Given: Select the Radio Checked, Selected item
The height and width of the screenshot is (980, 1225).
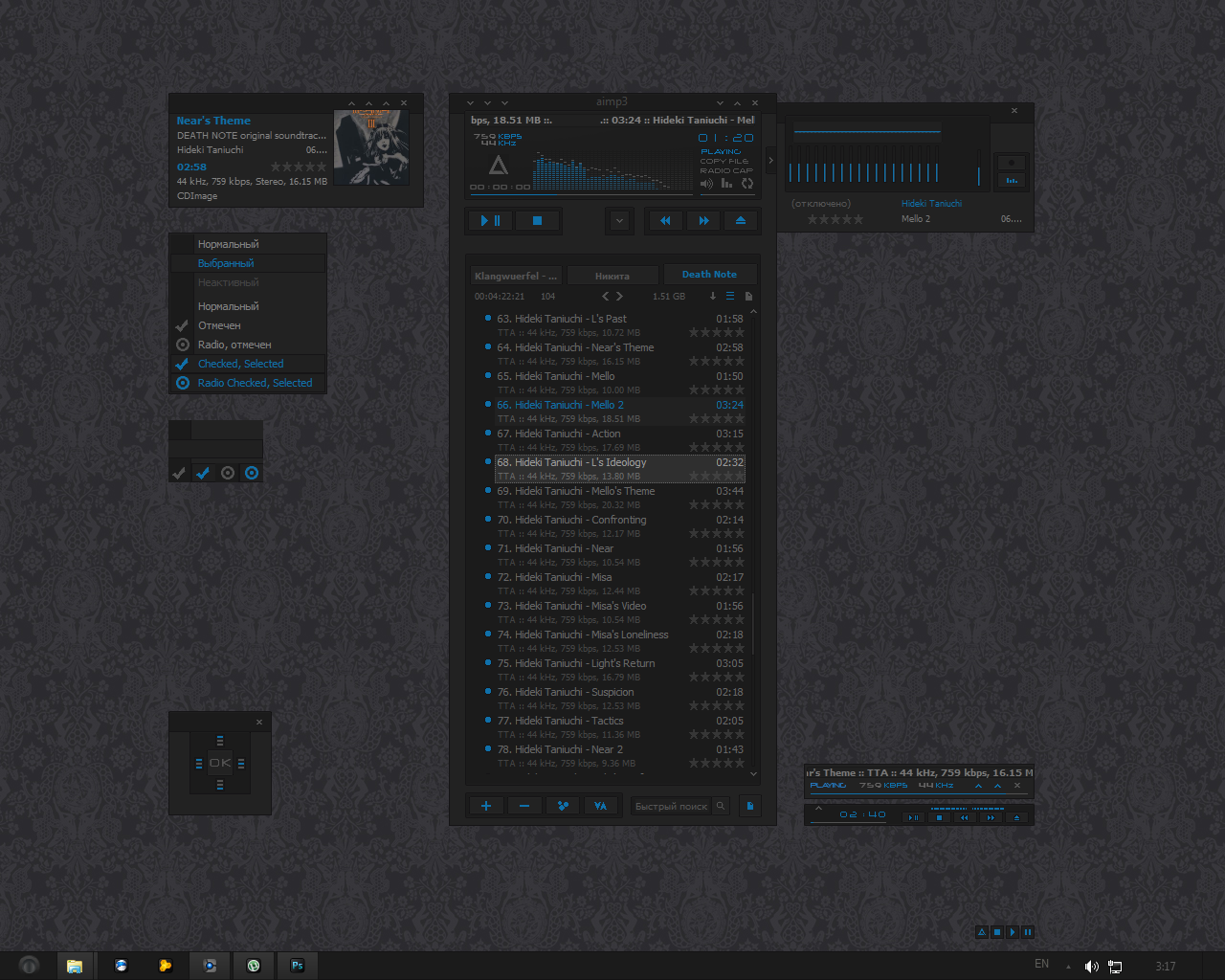Looking at the screenshot, I should point(248,383).
